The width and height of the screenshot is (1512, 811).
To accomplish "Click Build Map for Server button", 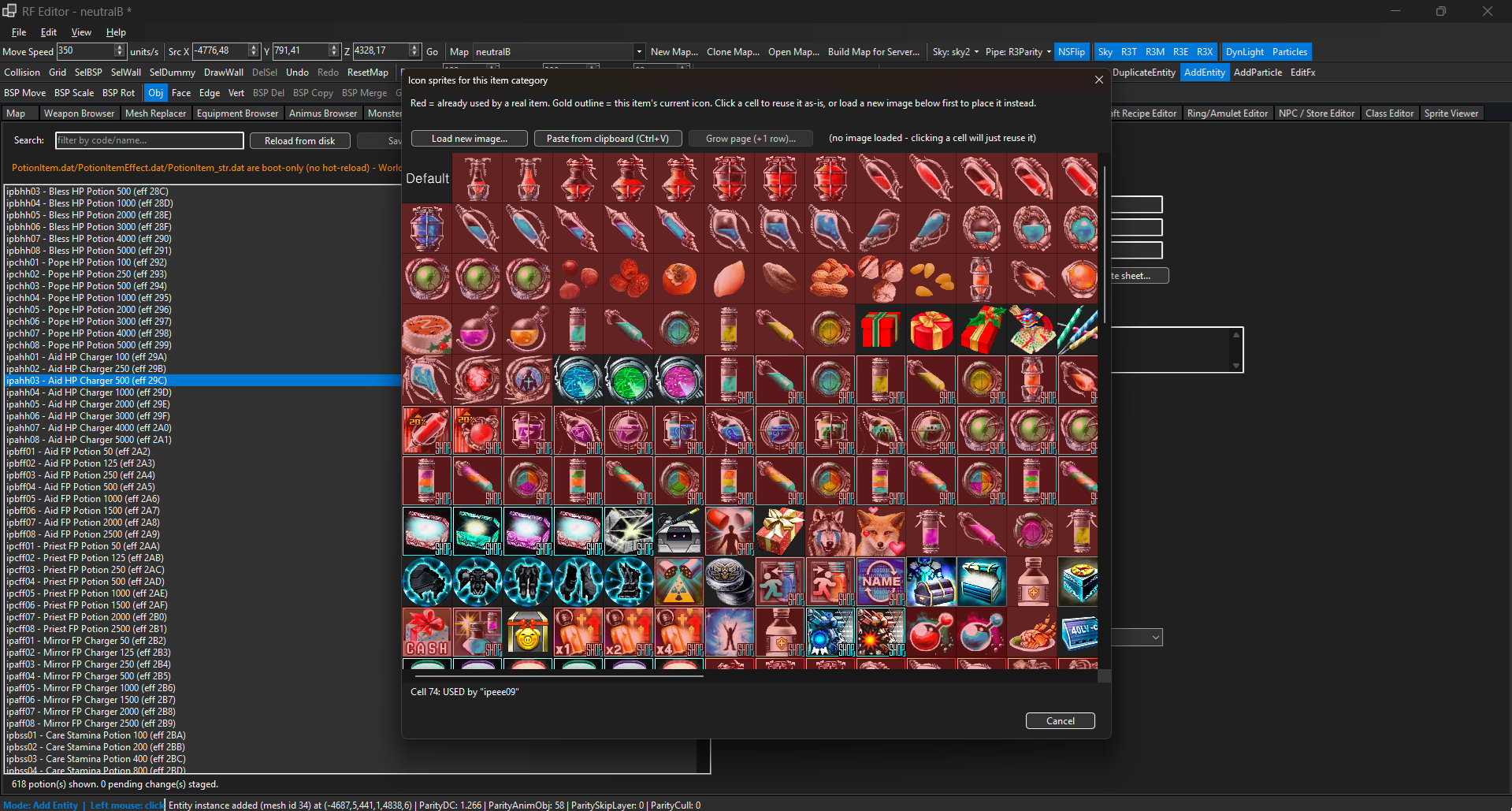I will coord(874,52).
